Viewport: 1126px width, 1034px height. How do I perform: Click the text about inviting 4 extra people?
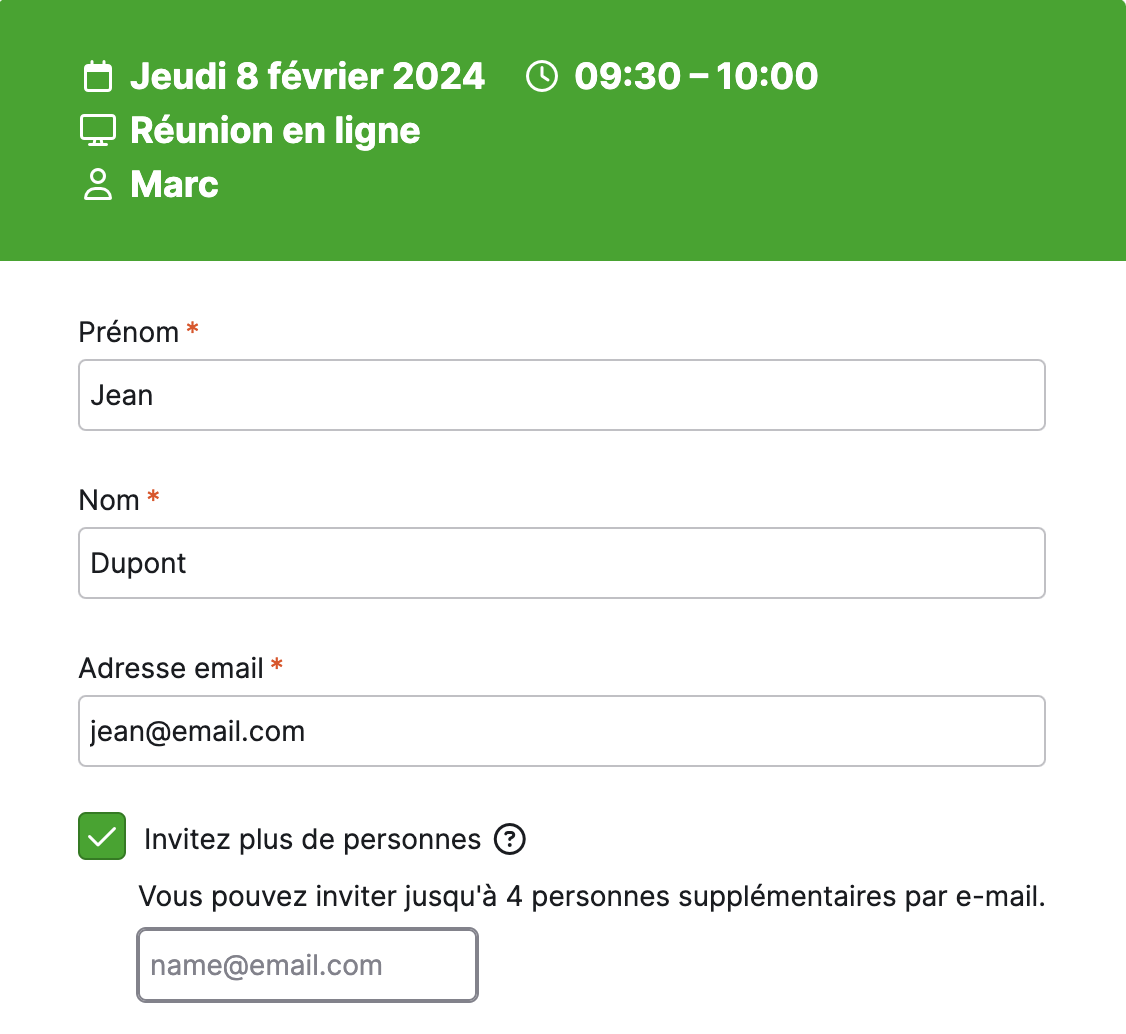point(592,896)
